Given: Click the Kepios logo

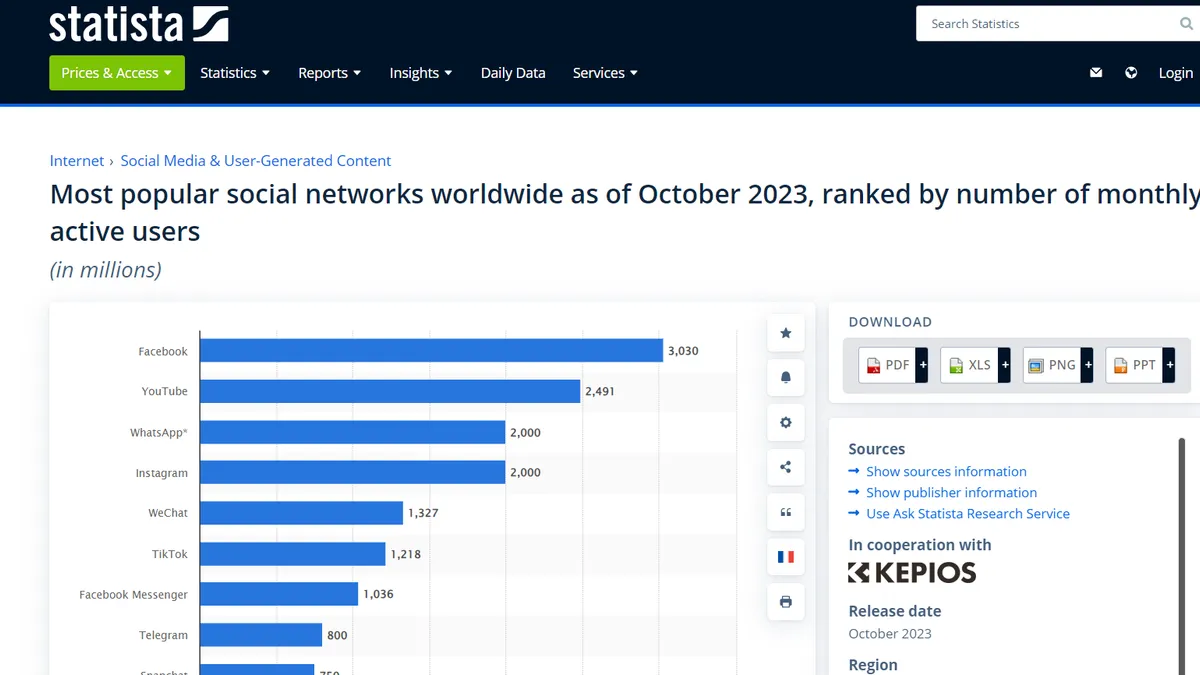Looking at the screenshot, I should [912, 573].
